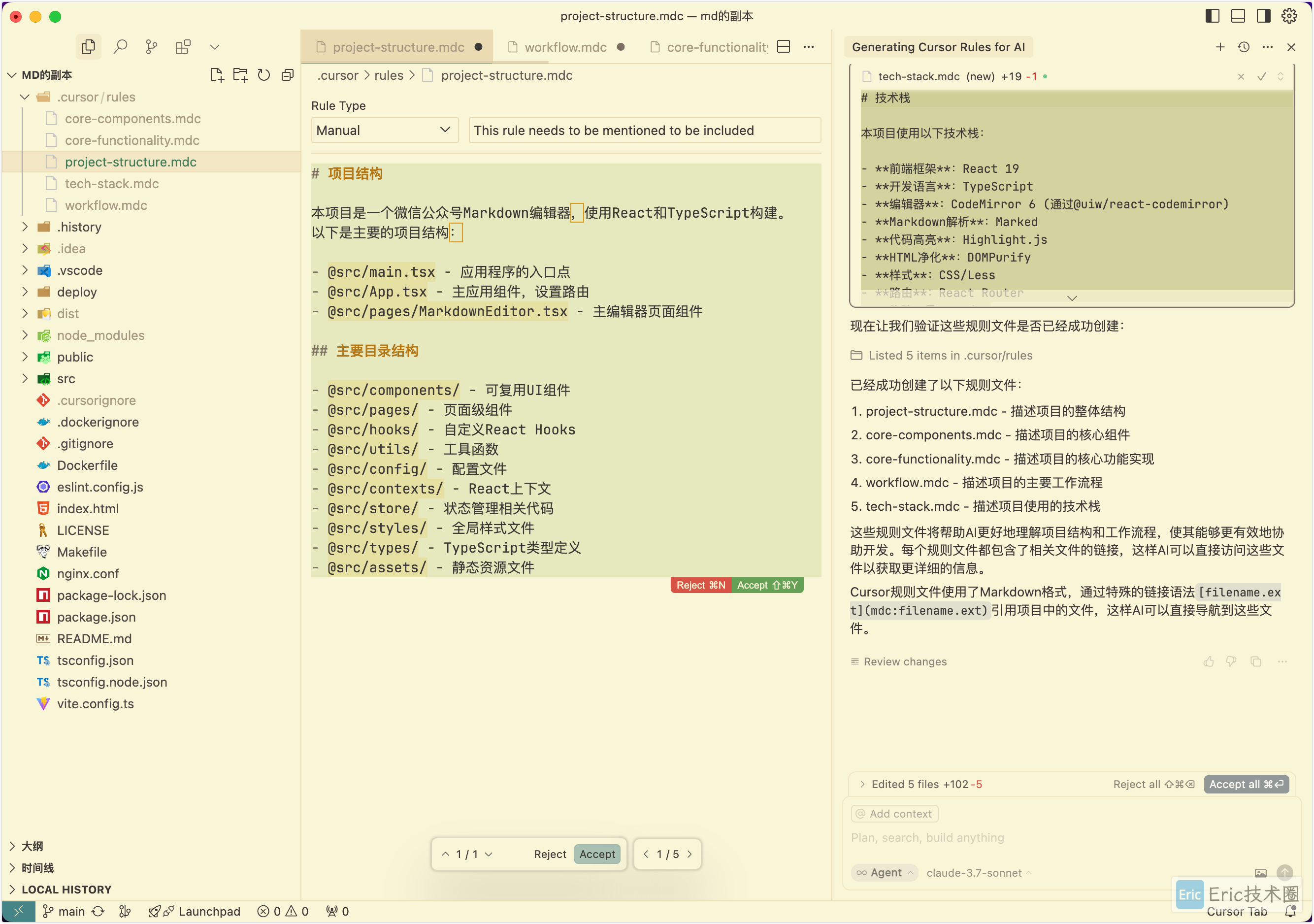Click the rules breadcrumb segment
This screenshot has height=924, width=1314.
[389, 75]
